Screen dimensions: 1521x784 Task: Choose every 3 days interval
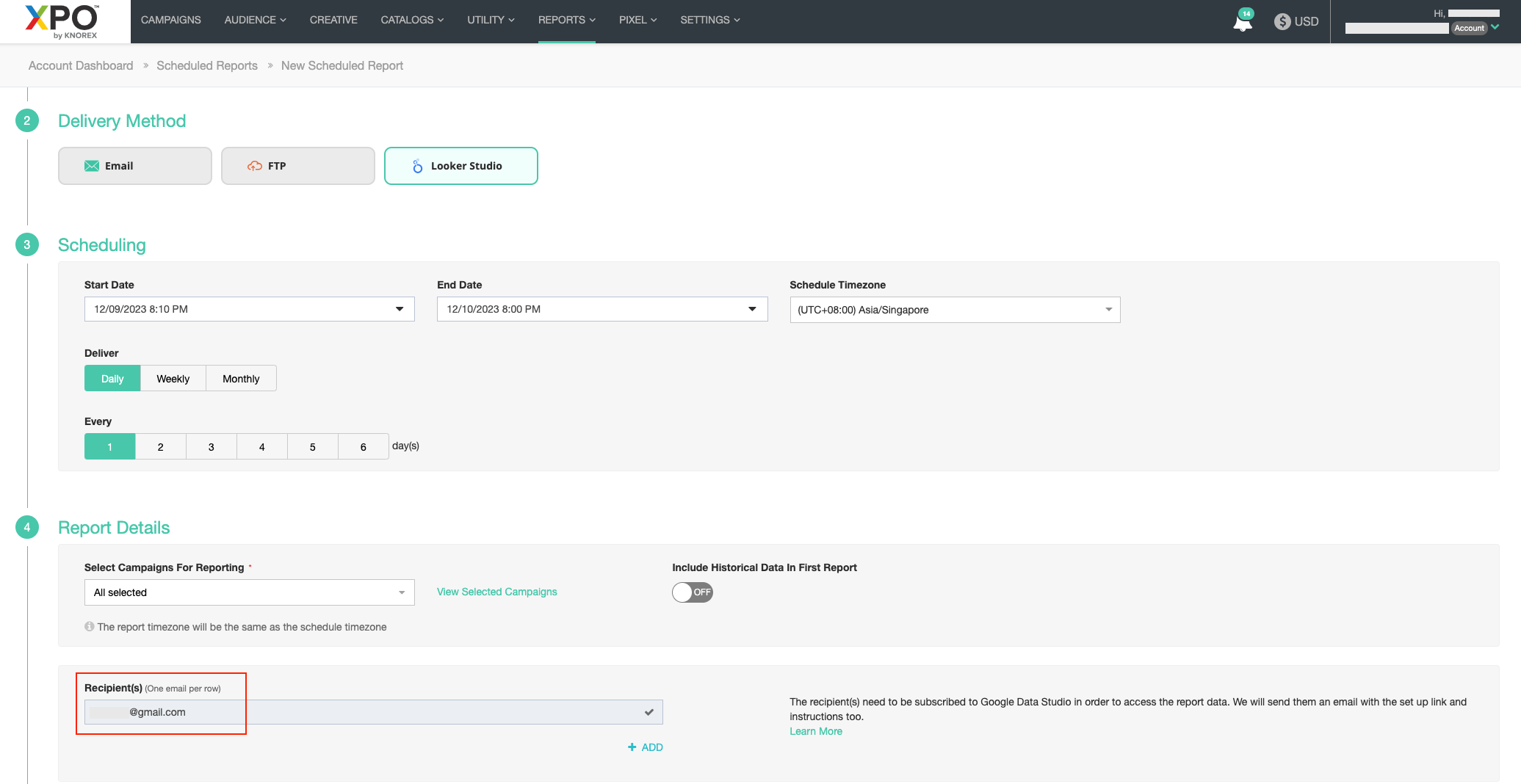pyautogui.click(x=211, y=446)
